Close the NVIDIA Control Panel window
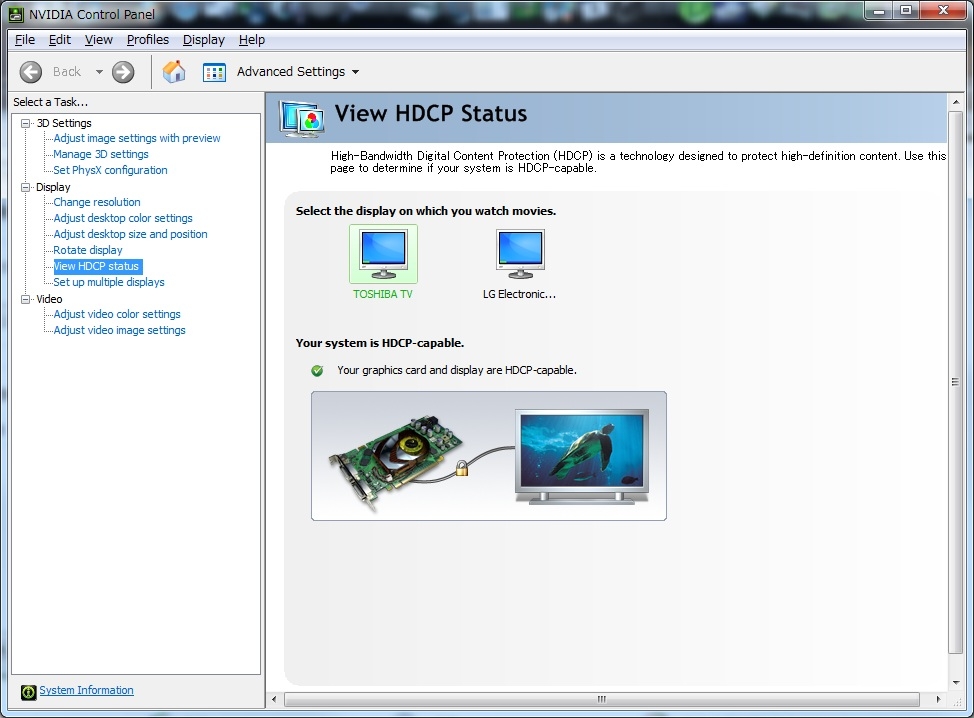Image resolution: width=974 pixels, height=718 pixels. pos(944,11)
